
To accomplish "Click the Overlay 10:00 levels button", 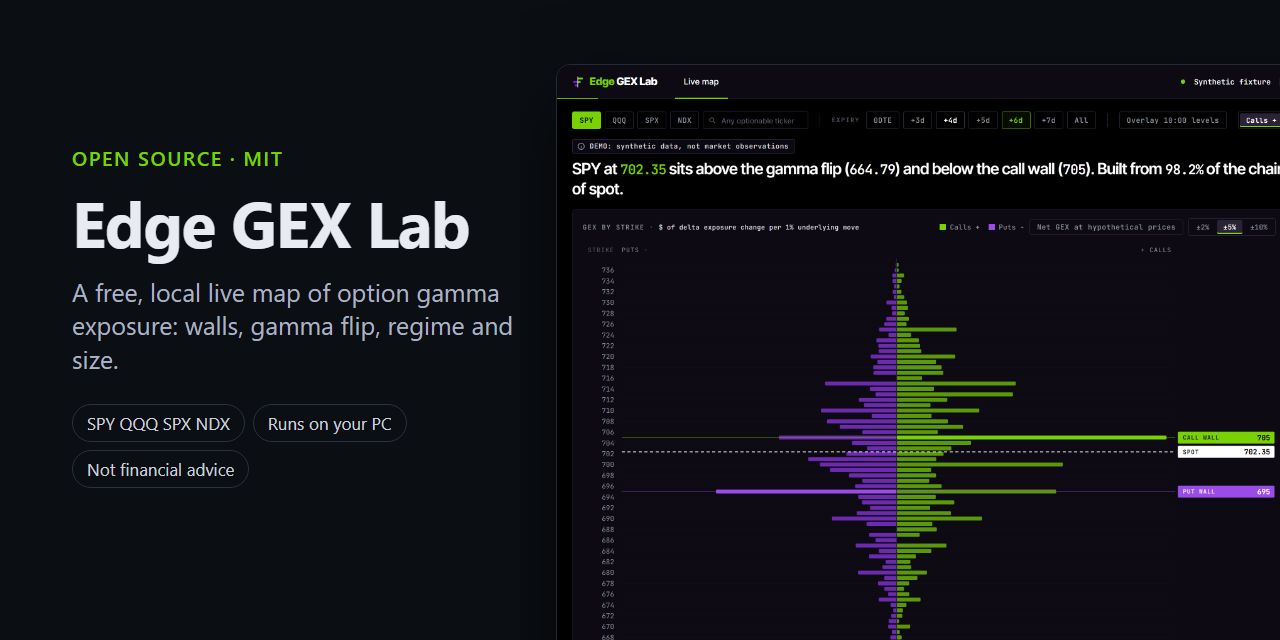I will 1173,120.
